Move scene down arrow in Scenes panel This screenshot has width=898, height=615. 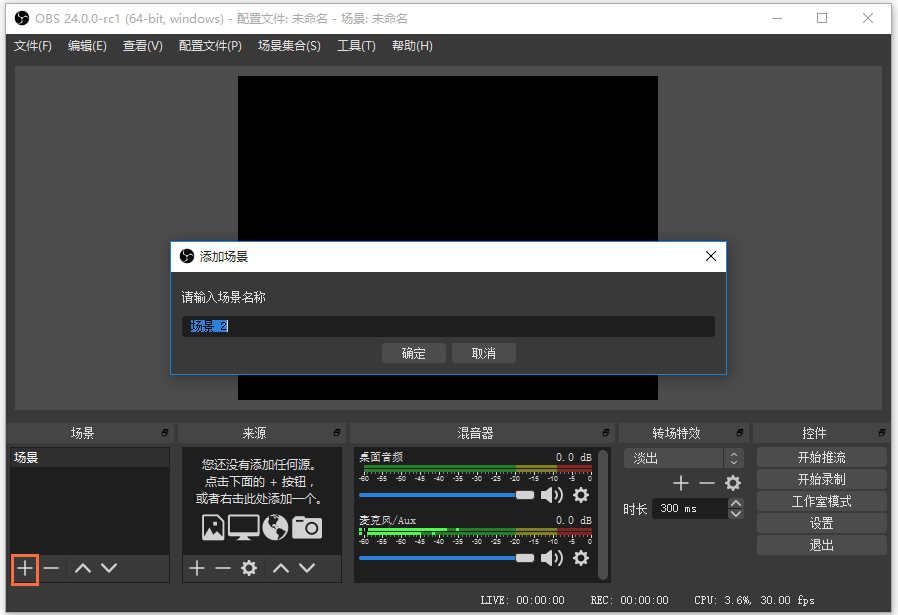[109, 569]
